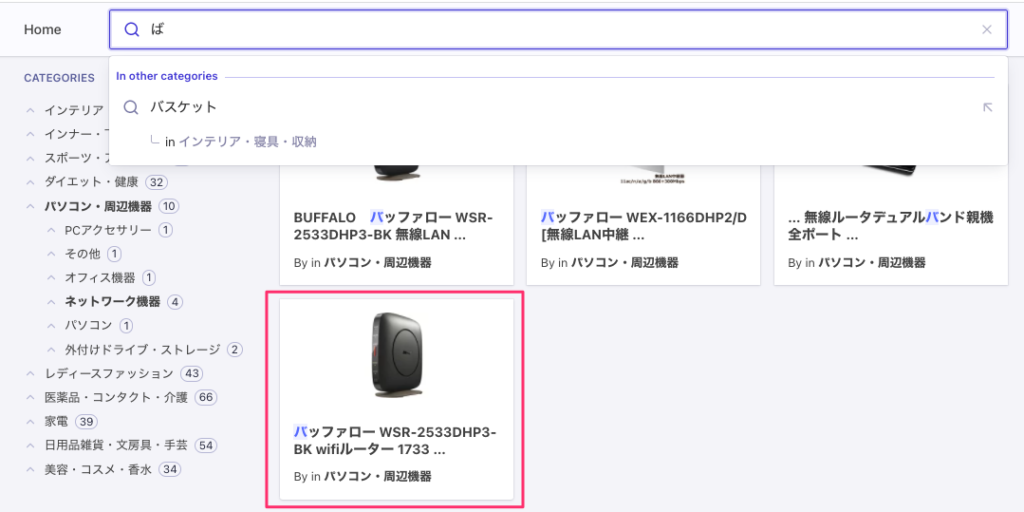Image resolution: width=1024 pixels, height=512 pixels.
Task: Click router image on wifiルーター 1733 card
Action: (396, 354)
